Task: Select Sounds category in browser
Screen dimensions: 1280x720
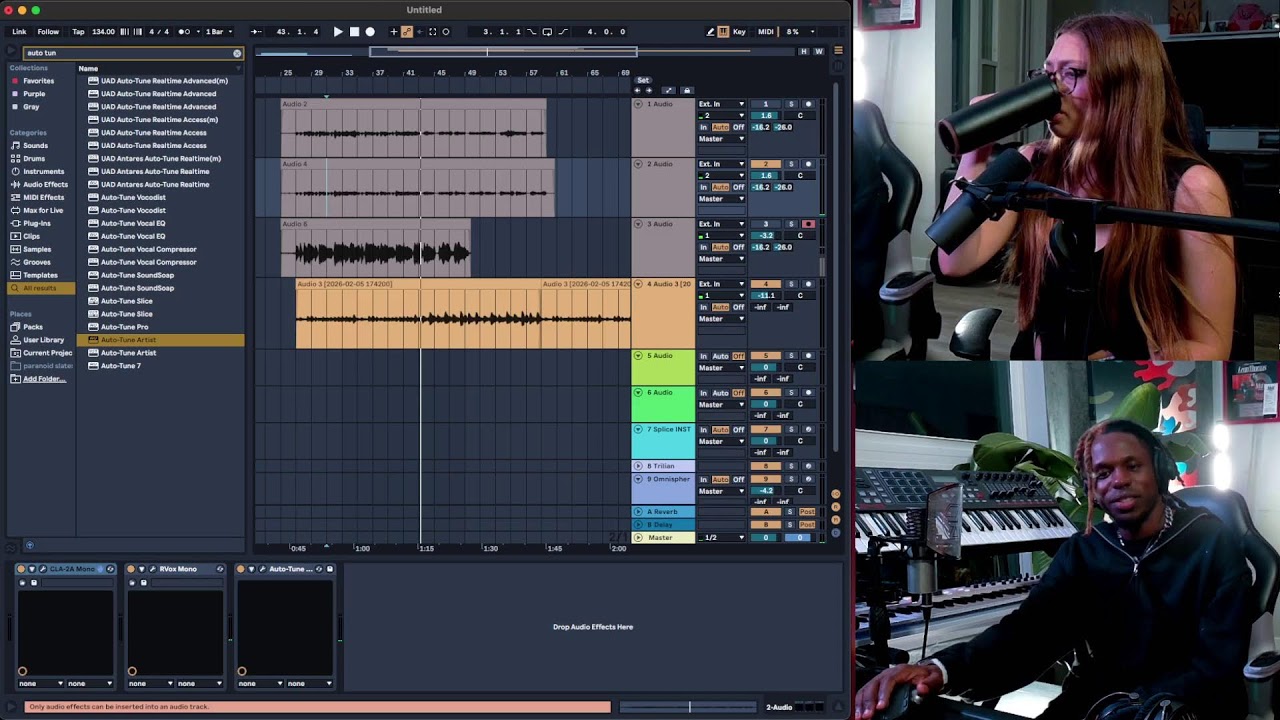Action: click(x=35, y=145)
